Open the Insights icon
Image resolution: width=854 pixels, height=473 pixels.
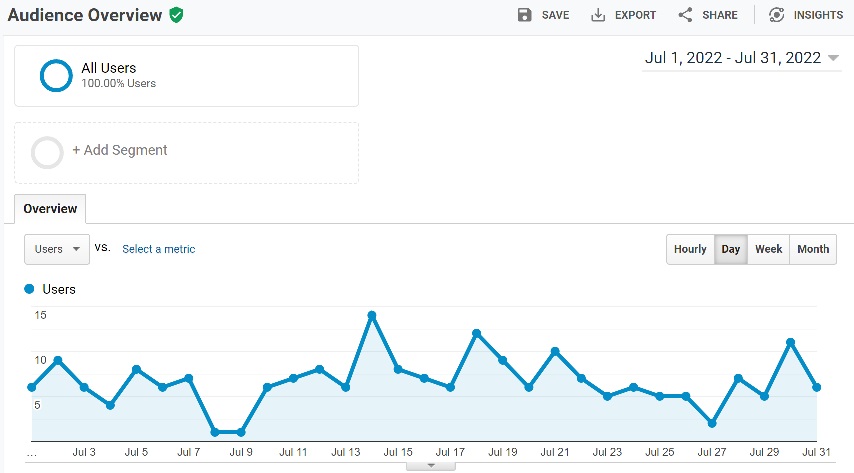click(x=776, y=15)
